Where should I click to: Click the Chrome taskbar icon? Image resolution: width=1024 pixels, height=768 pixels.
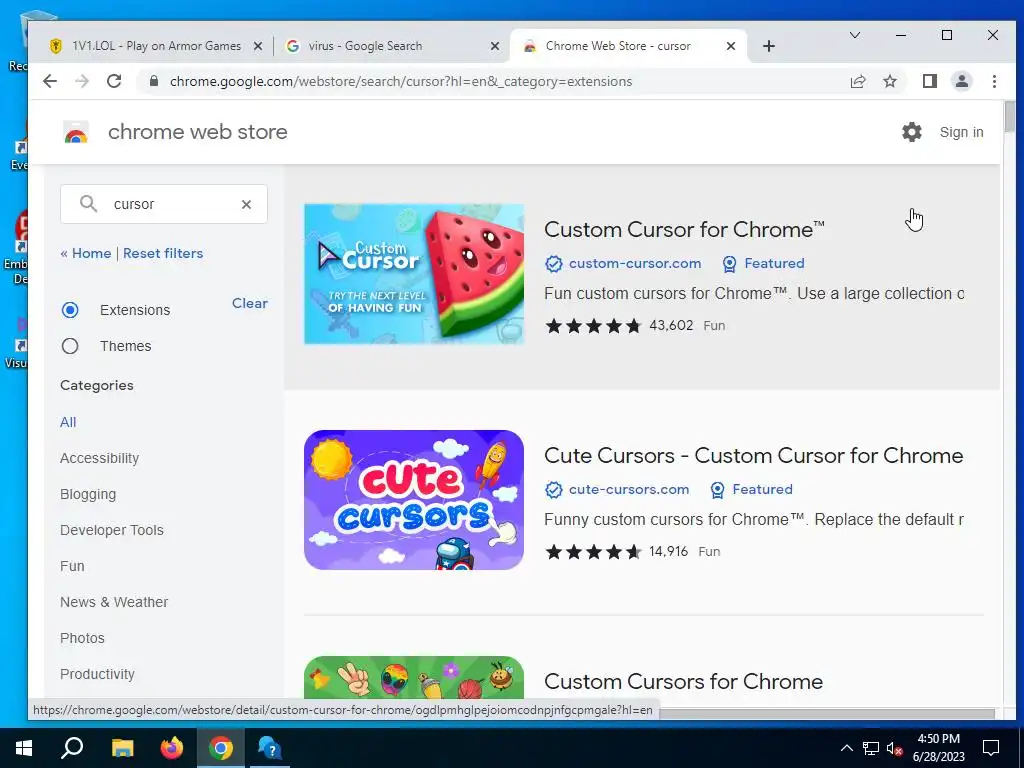click(x=221, y=748)
